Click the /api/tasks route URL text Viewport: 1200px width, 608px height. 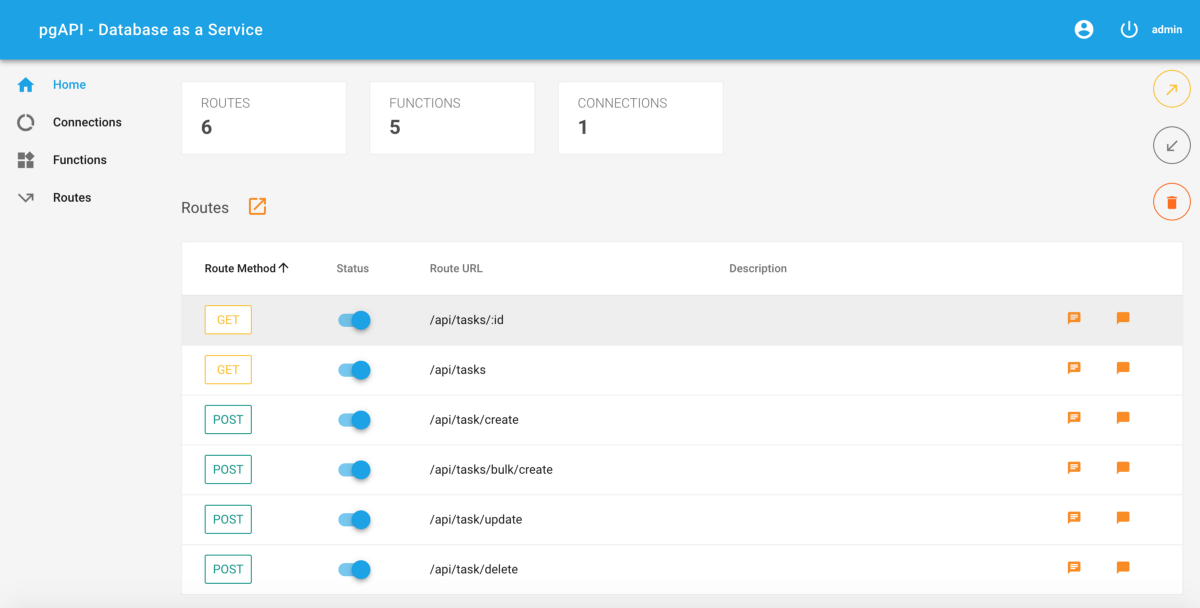[457, 370]
